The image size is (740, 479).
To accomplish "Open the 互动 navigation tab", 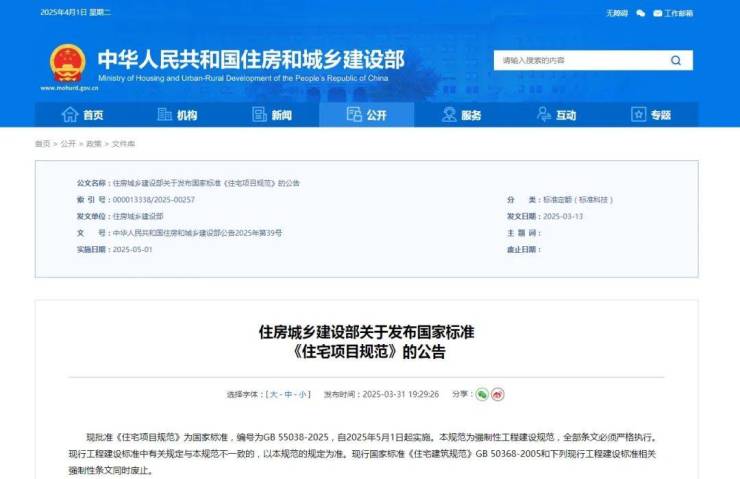I will 556,115.
